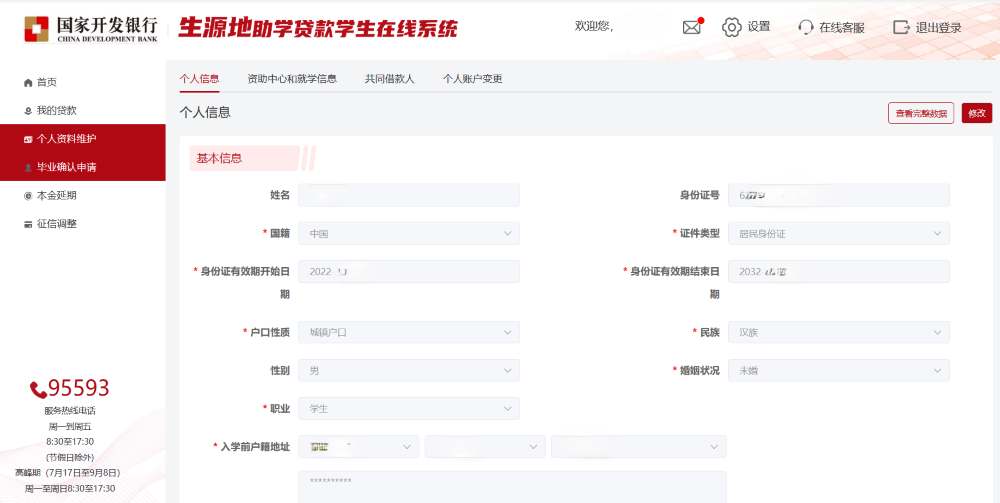This screenshot has height=503, width=1000.
Task: Click the 姓名 input field
Action: click(x=408, y=195)
